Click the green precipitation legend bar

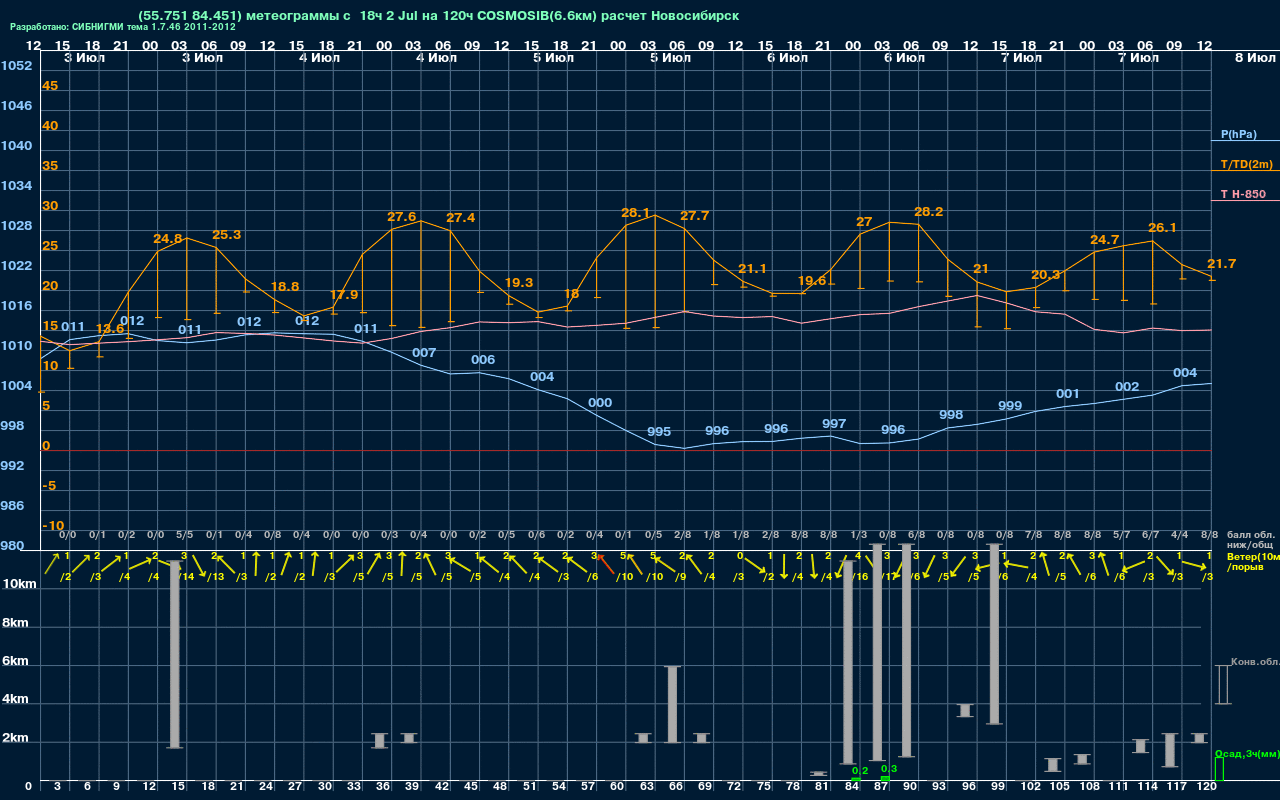pyautogui.click(x=1219, y=770)
